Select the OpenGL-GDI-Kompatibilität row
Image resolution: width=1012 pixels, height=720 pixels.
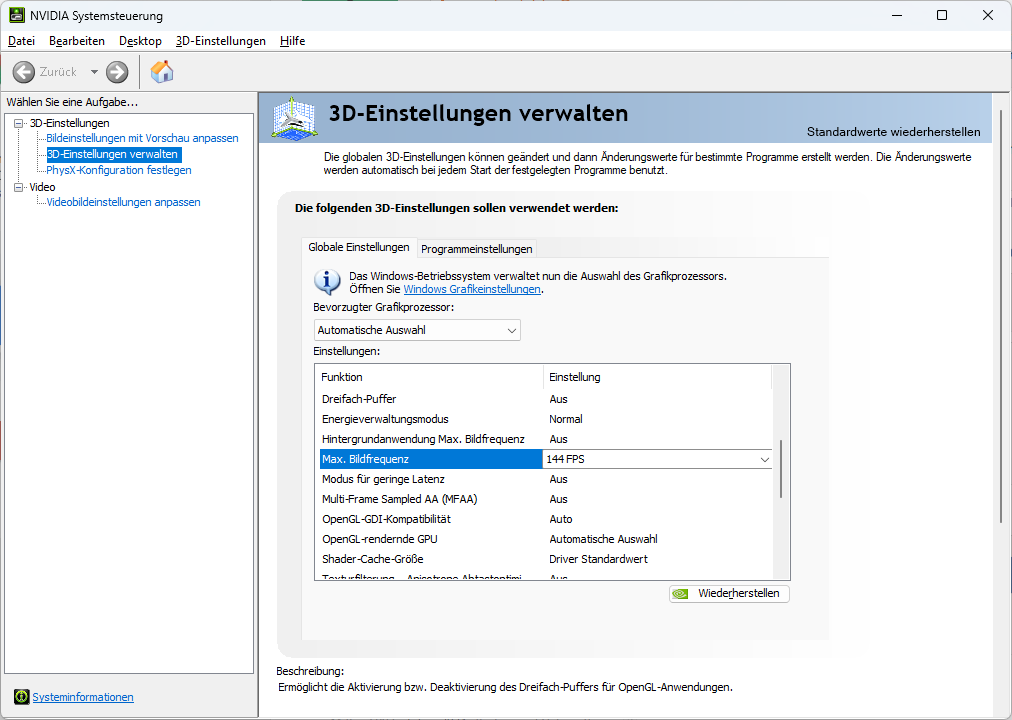[546, 519]
